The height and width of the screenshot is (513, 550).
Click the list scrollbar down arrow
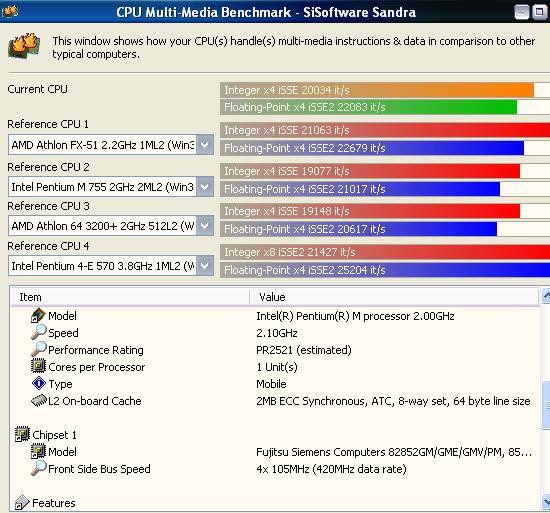pos(546,500)
